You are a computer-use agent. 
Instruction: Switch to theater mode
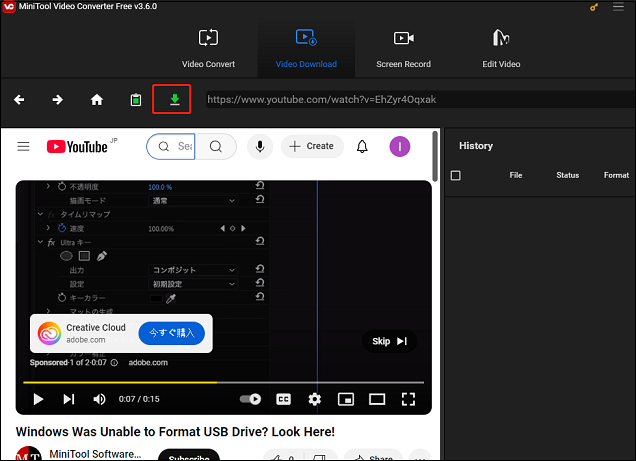(377, 399)
